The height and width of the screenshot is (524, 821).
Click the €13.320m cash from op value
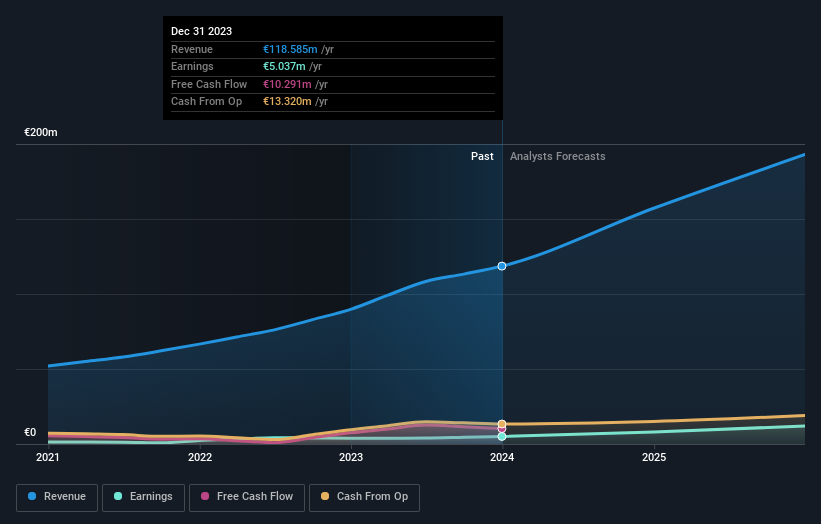(287, 102)
